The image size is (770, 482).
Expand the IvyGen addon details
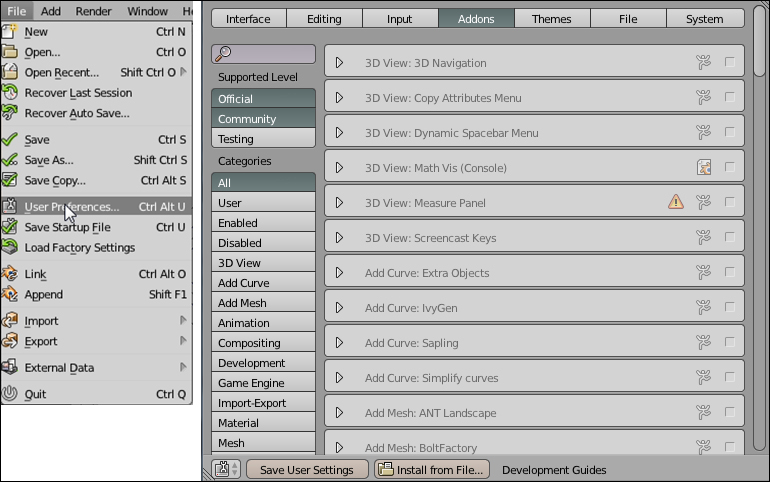[339, 308]
